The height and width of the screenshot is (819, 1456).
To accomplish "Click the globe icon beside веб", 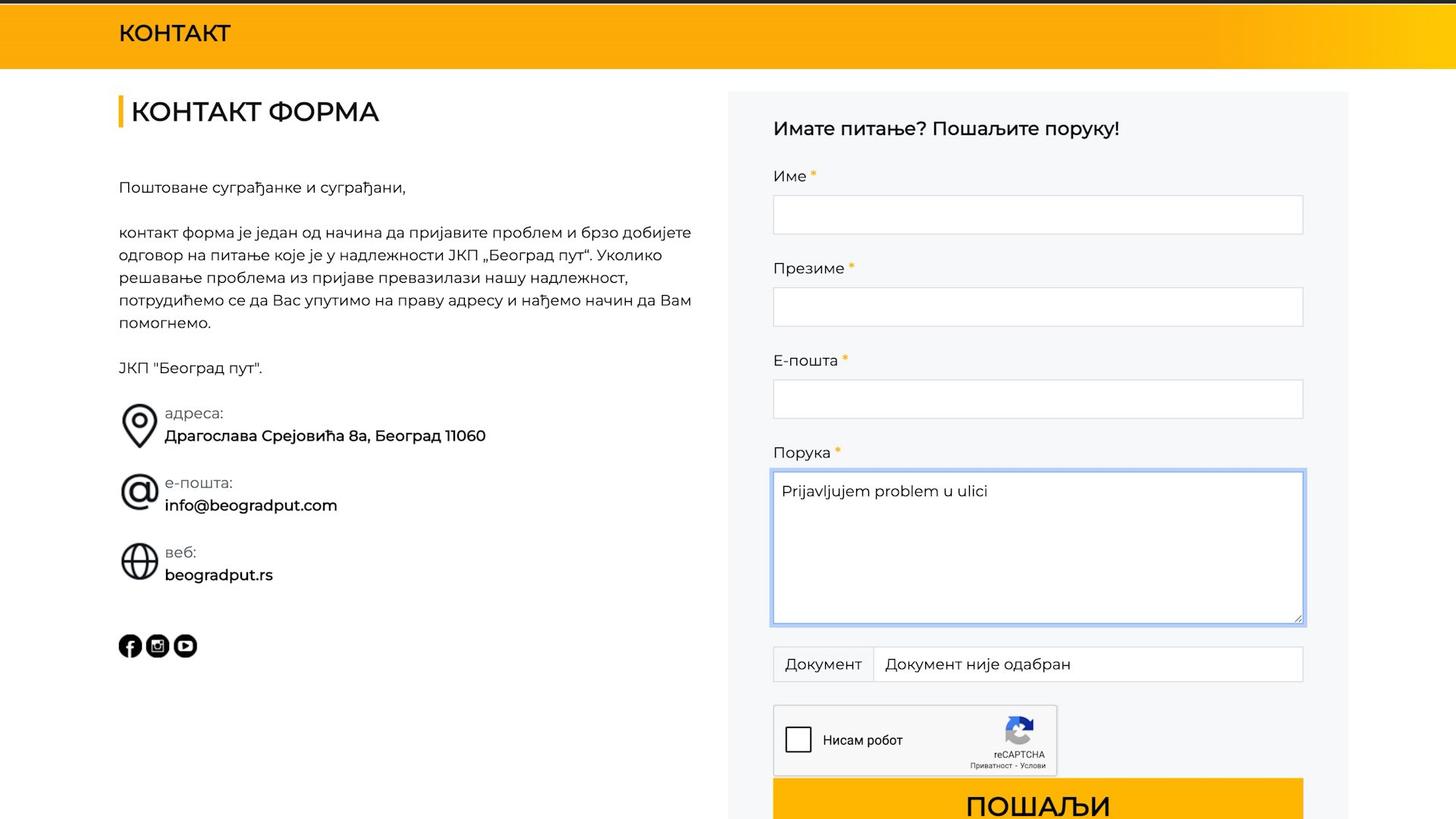I will point(139,562).
